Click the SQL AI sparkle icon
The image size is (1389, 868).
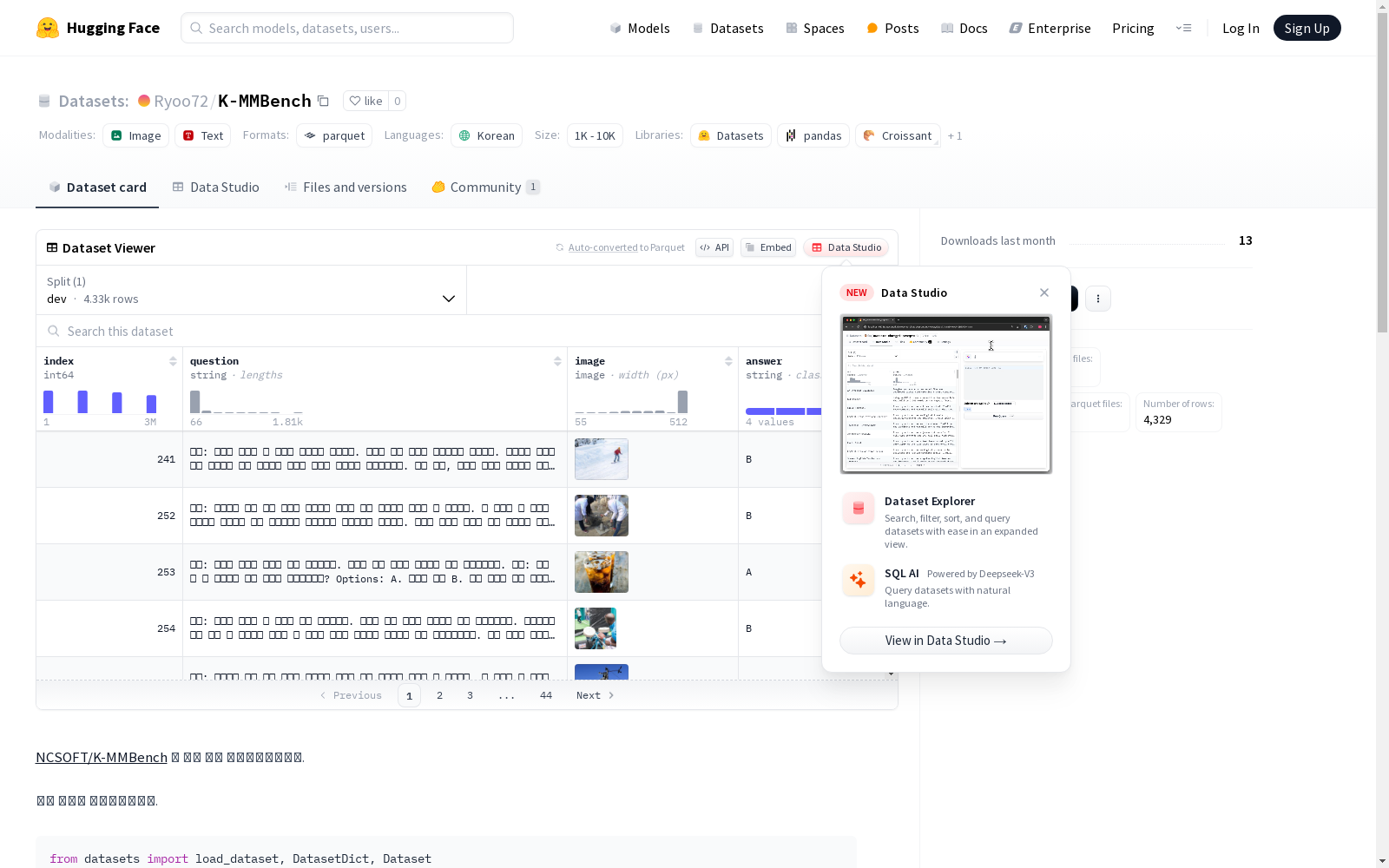tap(859, 580)
